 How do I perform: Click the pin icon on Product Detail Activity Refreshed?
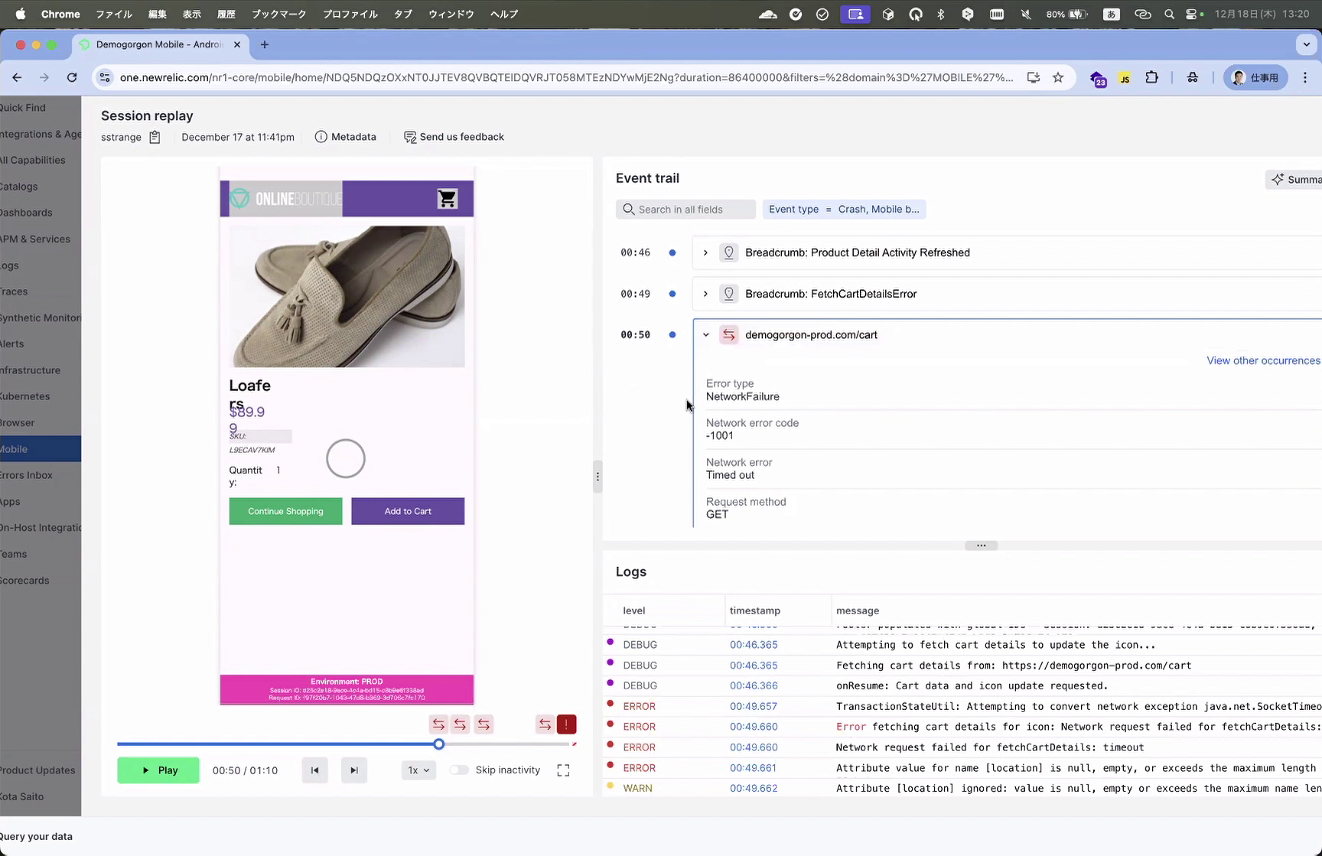pos(729,253)
